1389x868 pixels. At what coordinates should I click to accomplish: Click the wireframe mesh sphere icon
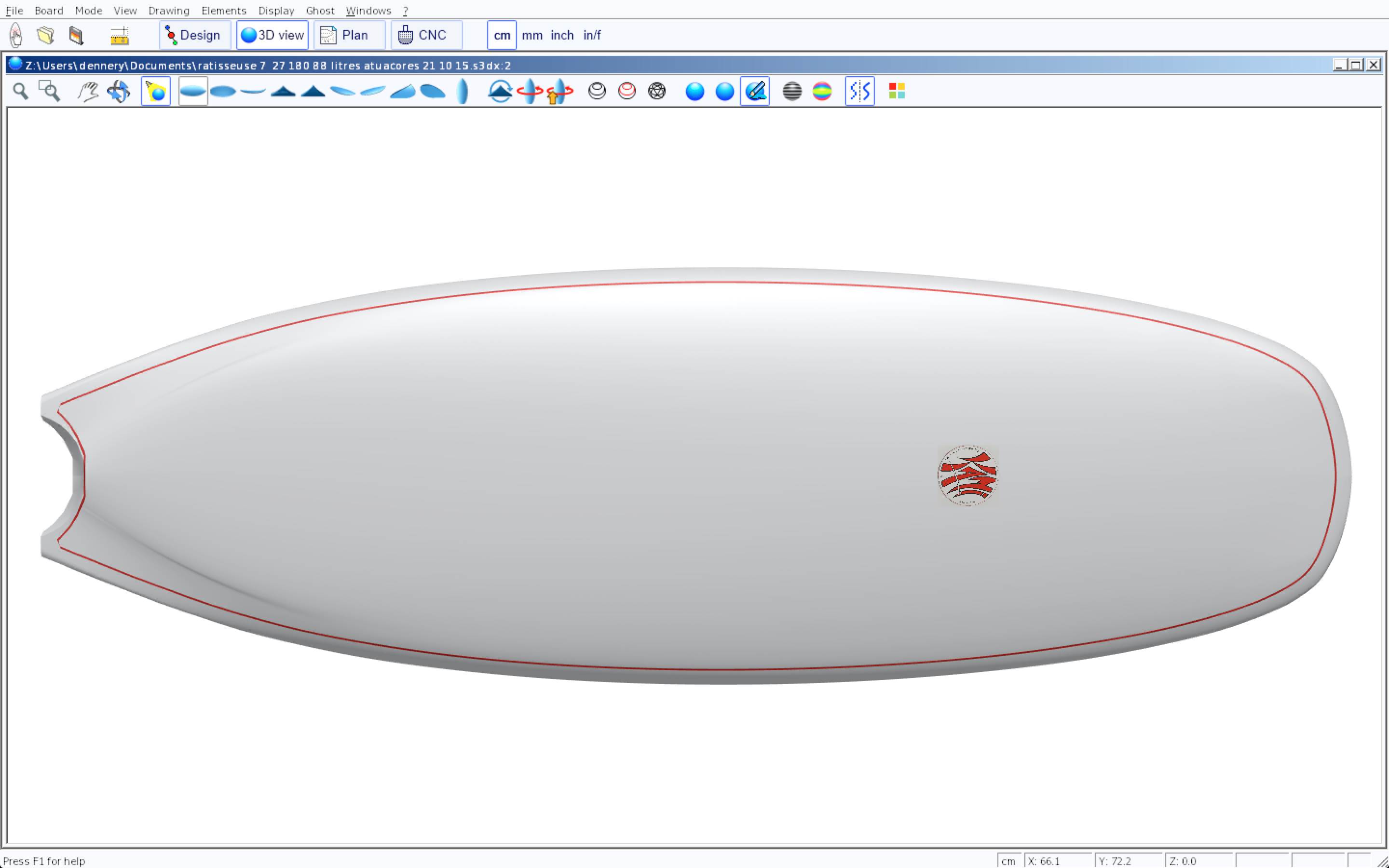pyautogui.click(x=656, y=91)
